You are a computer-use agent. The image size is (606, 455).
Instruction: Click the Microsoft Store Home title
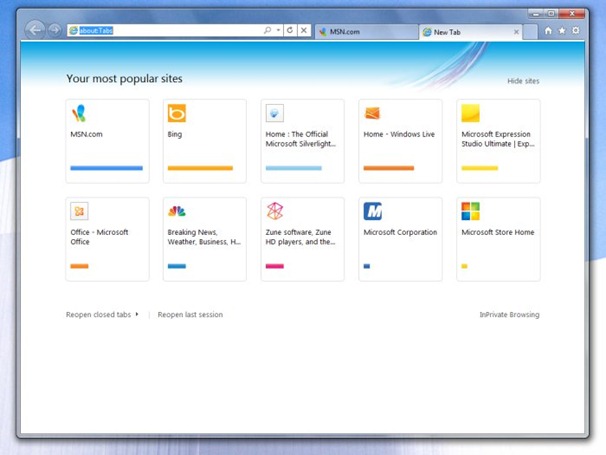(x=498, y=232)
